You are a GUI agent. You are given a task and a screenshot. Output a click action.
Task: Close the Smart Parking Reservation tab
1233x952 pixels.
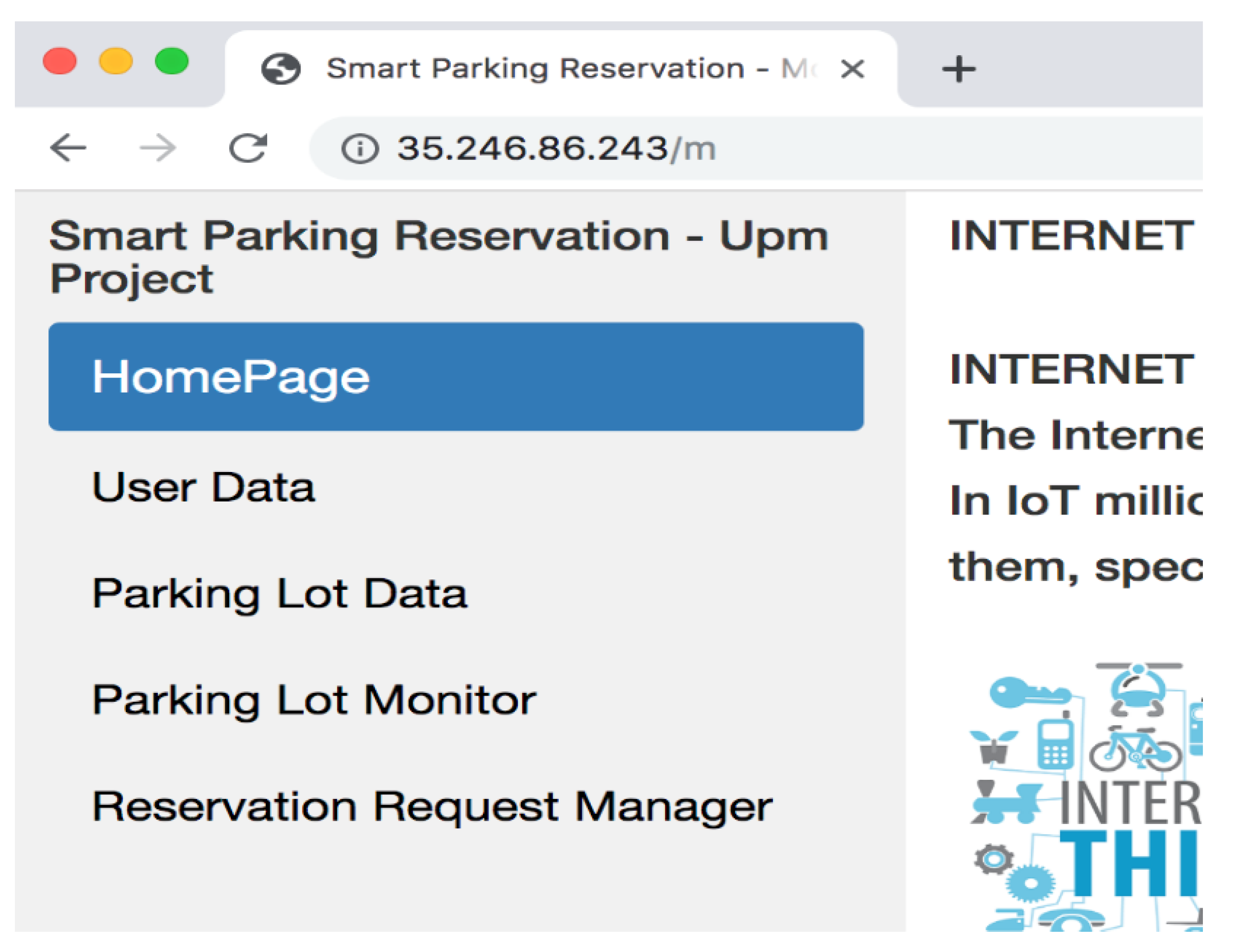point(852,69)
